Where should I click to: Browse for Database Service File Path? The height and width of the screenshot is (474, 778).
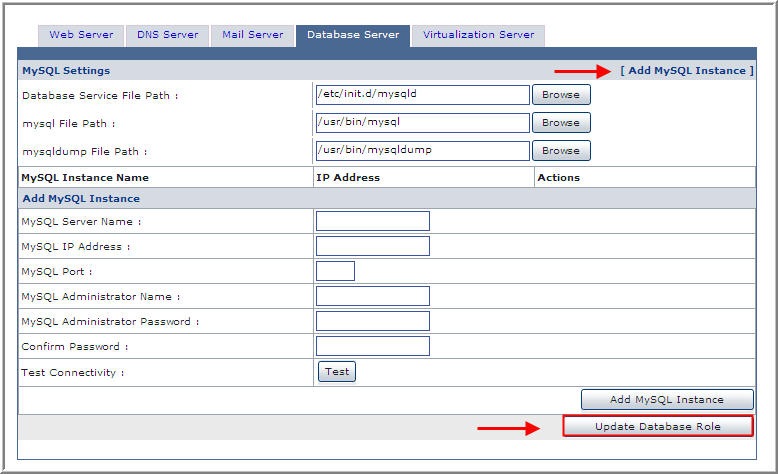click(560, 95)
